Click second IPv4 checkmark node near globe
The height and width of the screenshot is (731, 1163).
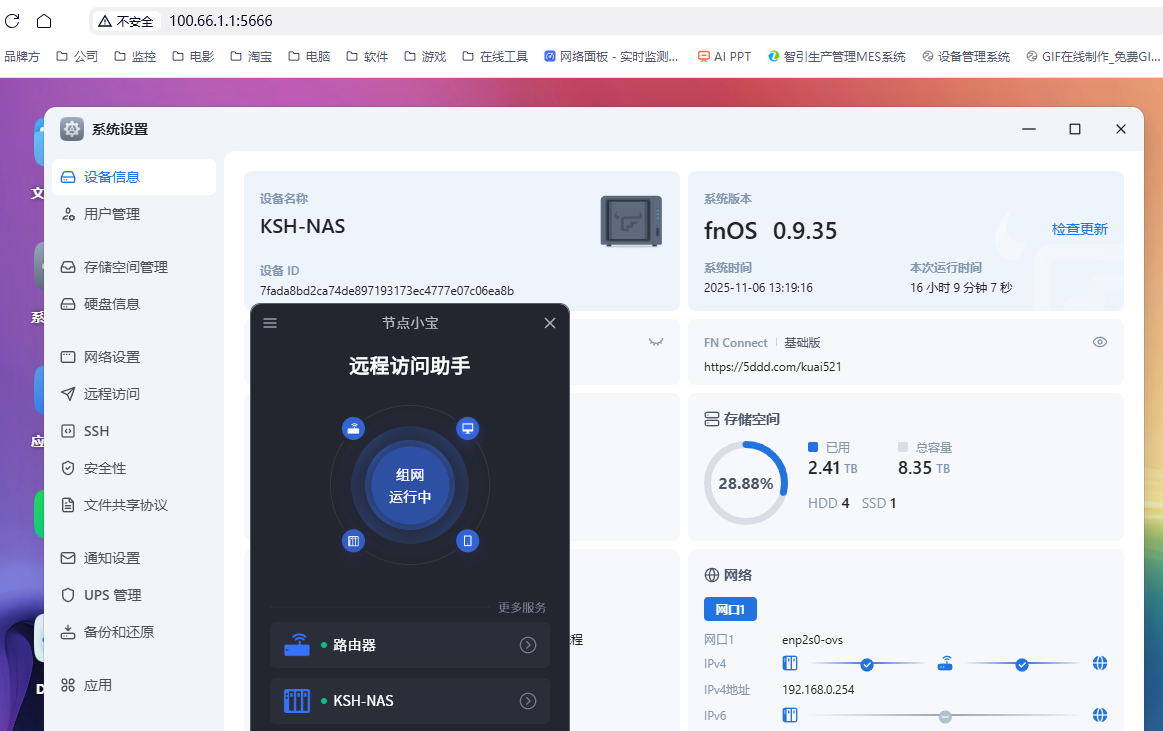[1022, 664]
